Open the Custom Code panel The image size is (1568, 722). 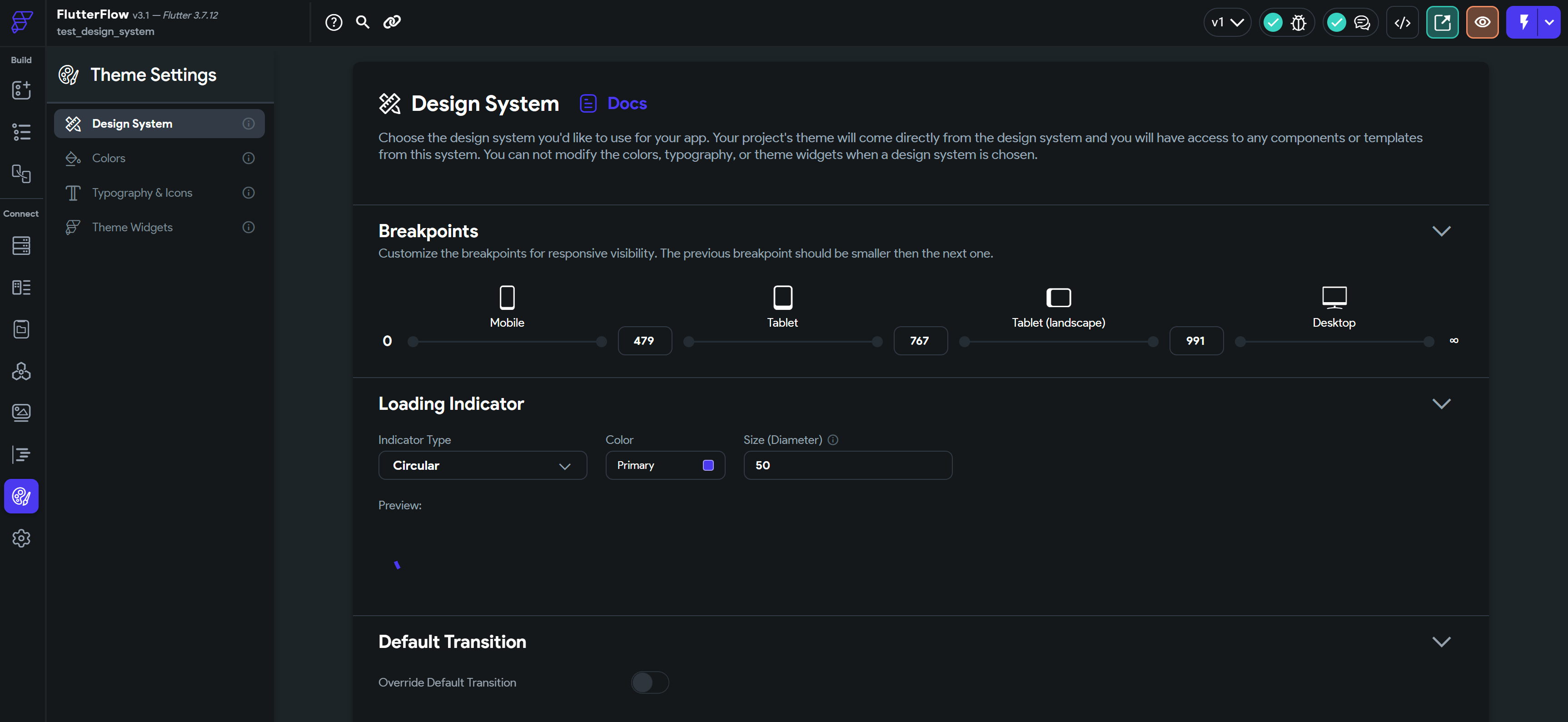[x=21, y=454]
